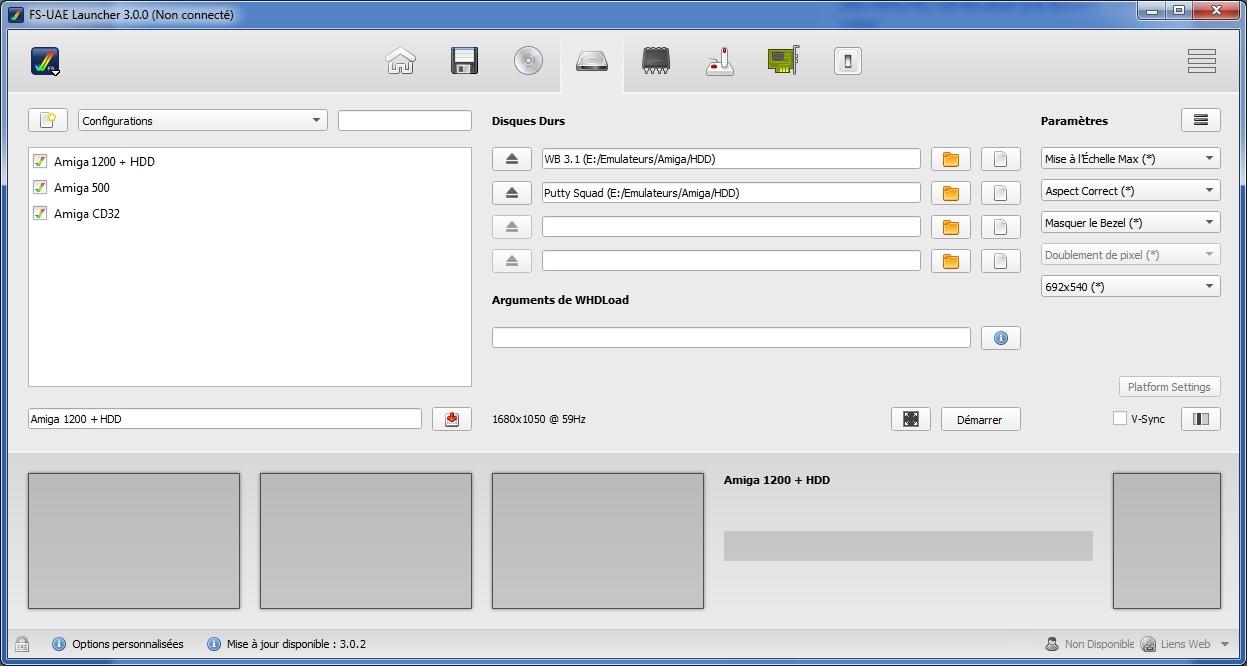
Task: Toggle fullscreen mode button beside Démarrer
Action: [x=910, y=419]
